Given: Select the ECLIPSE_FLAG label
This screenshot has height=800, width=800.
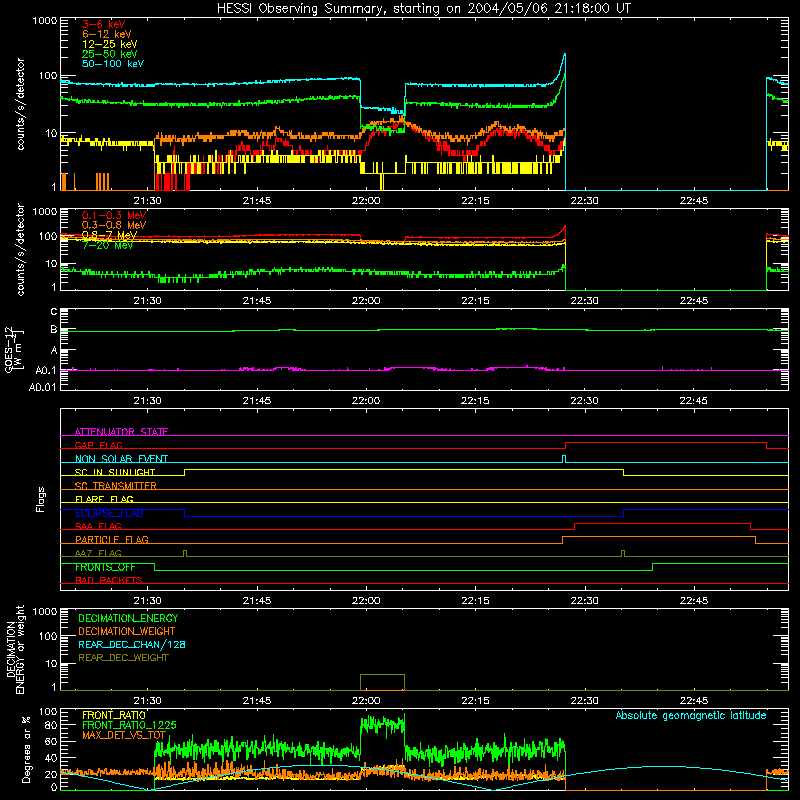Looking at the screenshot, I should tap(109, 513).
